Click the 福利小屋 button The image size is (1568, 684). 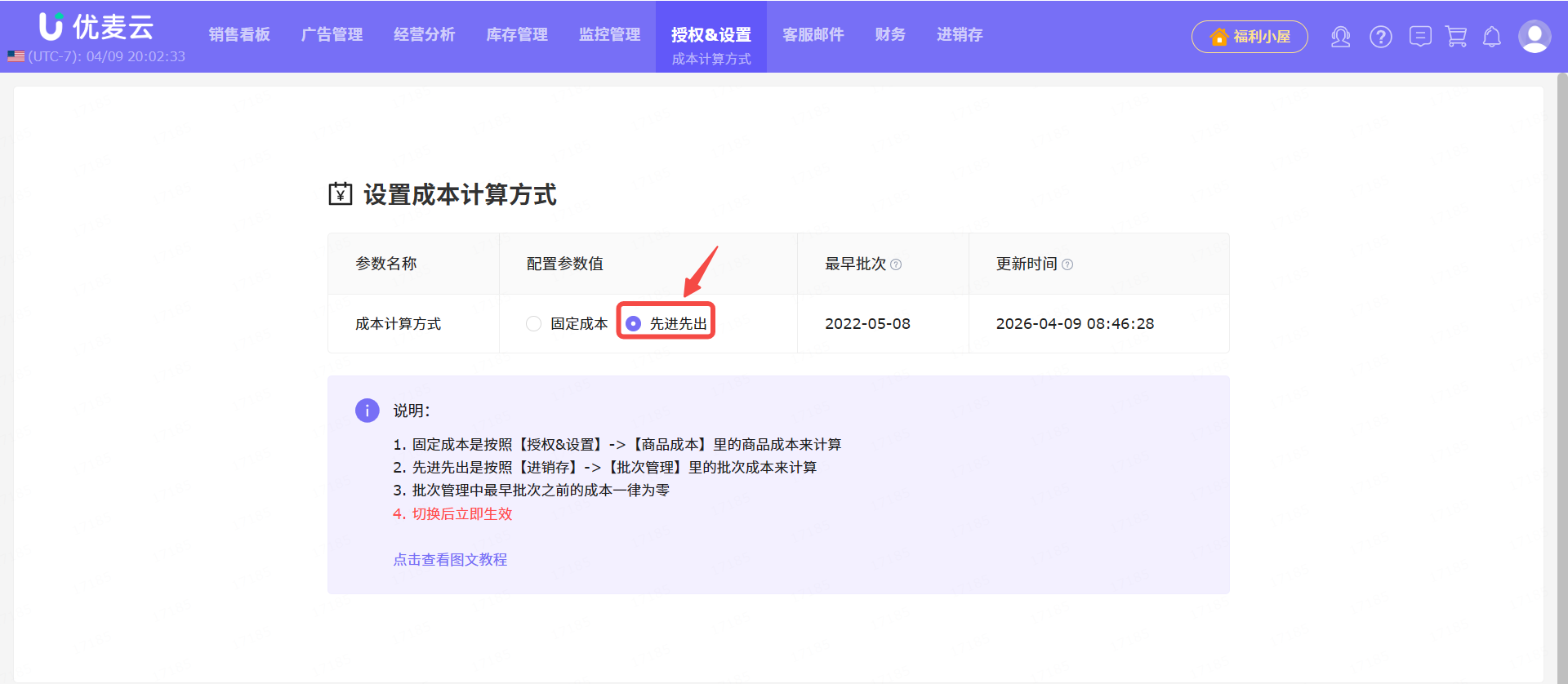pyautogui.click(x=1249, y=37)
